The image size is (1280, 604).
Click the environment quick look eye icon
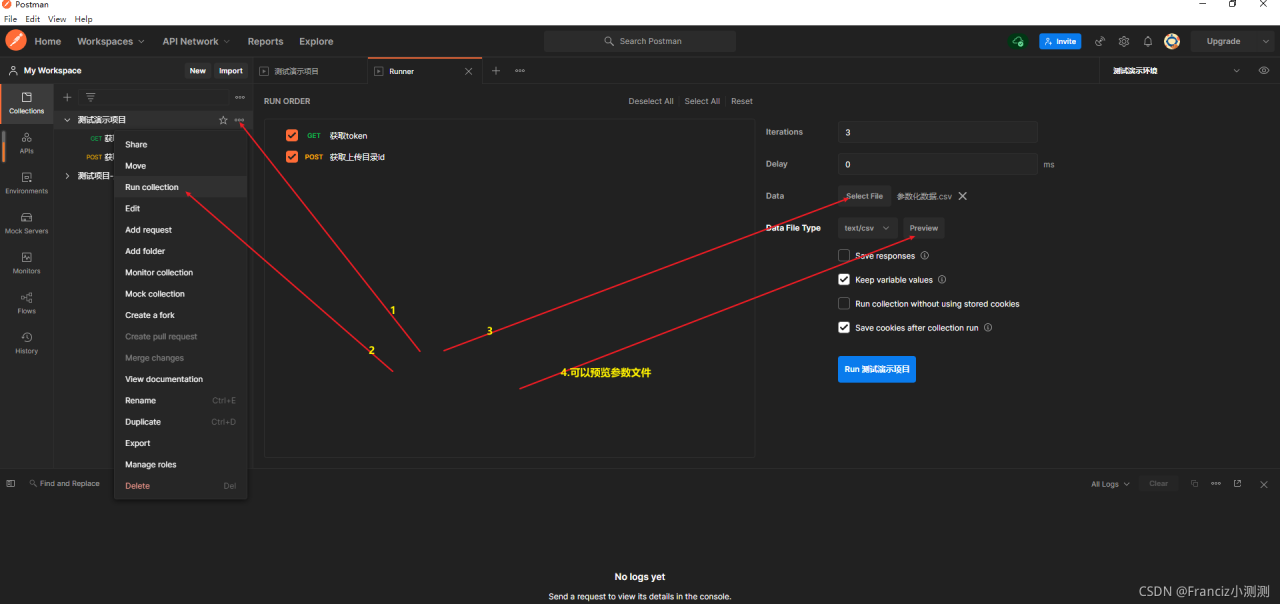(1264, 71)
